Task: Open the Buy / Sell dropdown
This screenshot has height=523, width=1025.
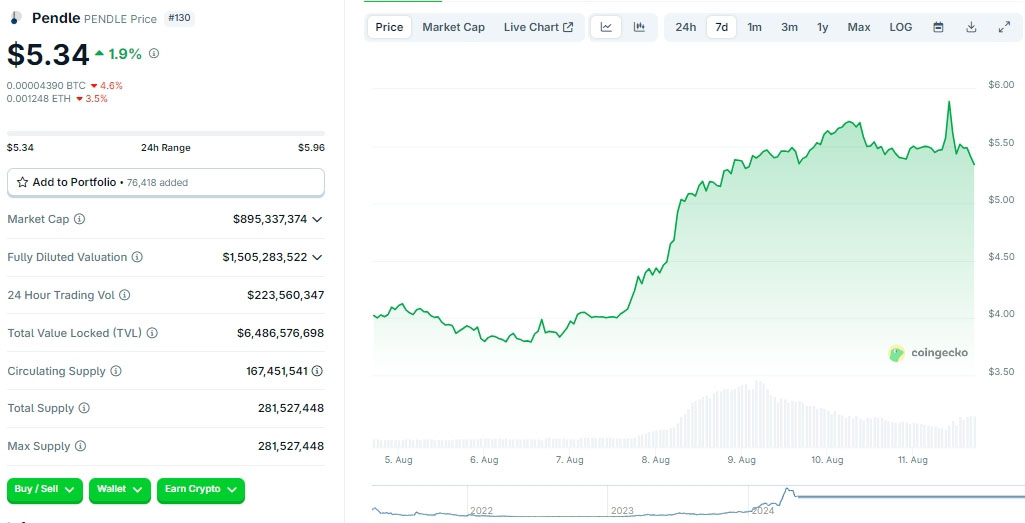Action: pyautogui.click(x=46, y=490)
